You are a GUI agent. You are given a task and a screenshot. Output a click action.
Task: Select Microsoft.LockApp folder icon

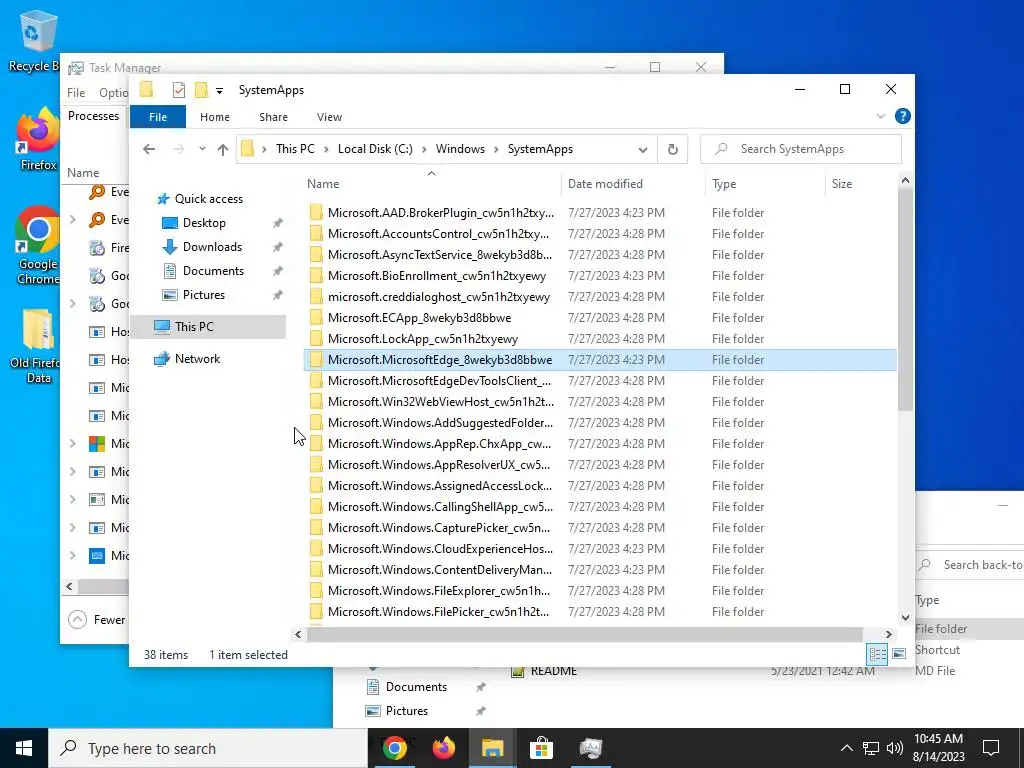click(x=316, y=339)
